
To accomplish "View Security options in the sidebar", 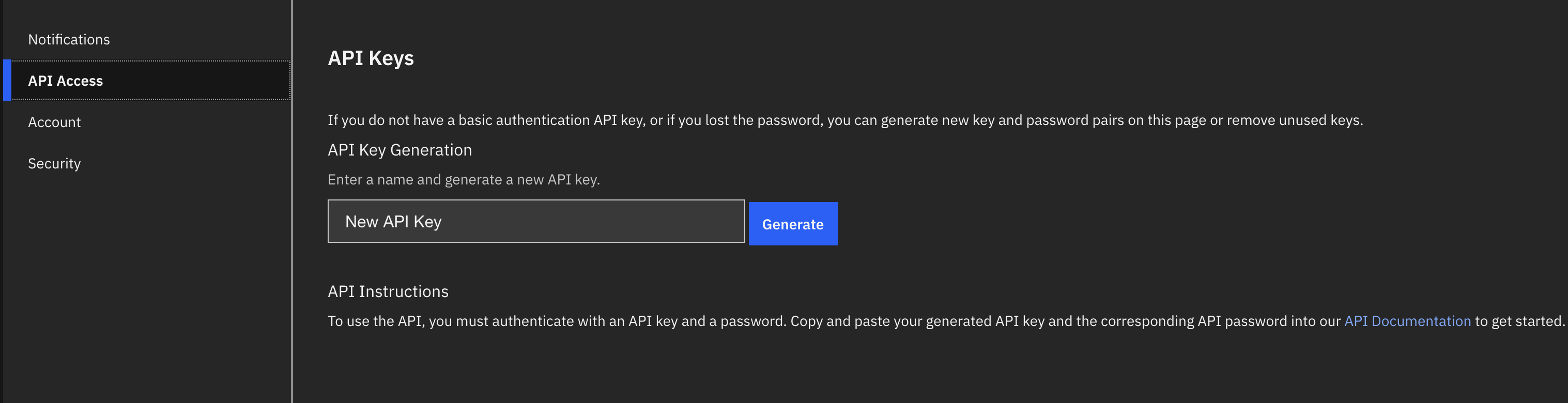I will 54,163.
